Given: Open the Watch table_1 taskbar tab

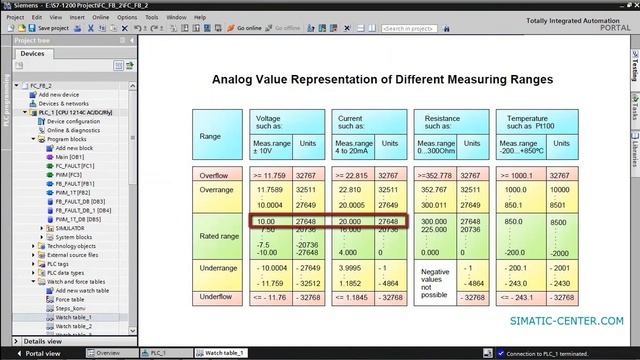Looking at the screenshot, I should tap(220, 353).
